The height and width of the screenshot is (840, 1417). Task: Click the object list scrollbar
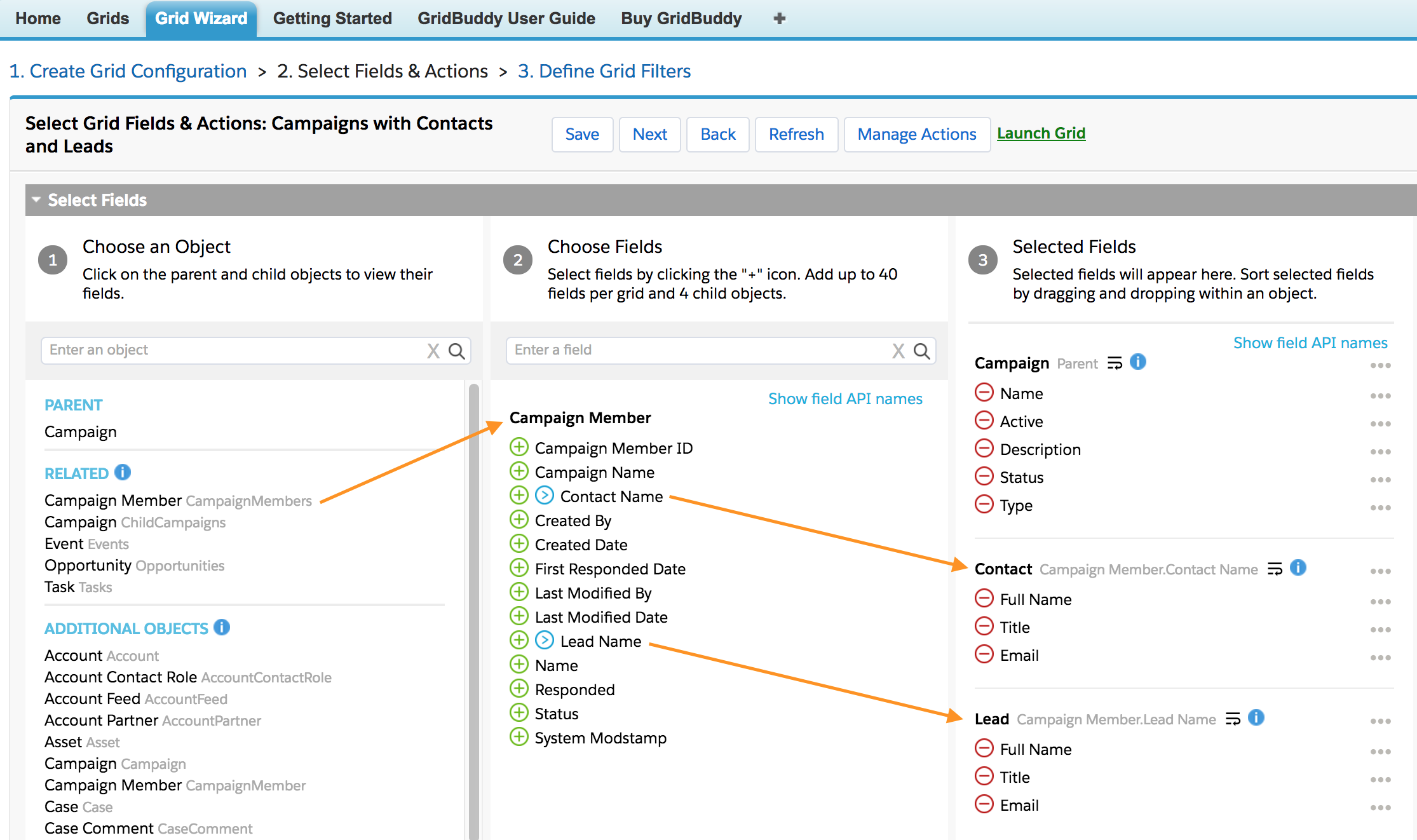[x=473, y=610]
